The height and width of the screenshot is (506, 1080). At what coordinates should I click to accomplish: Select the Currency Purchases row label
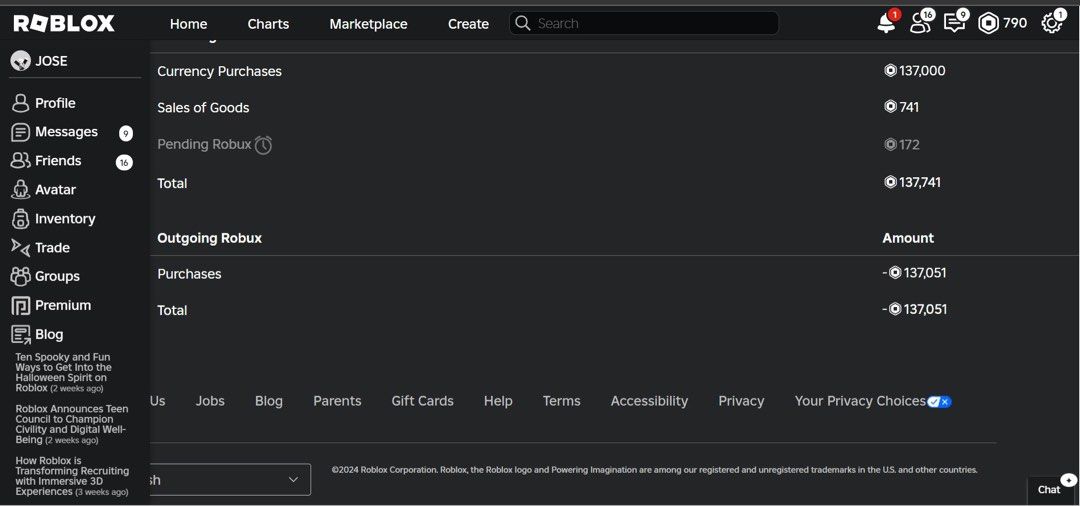point(219,71)
